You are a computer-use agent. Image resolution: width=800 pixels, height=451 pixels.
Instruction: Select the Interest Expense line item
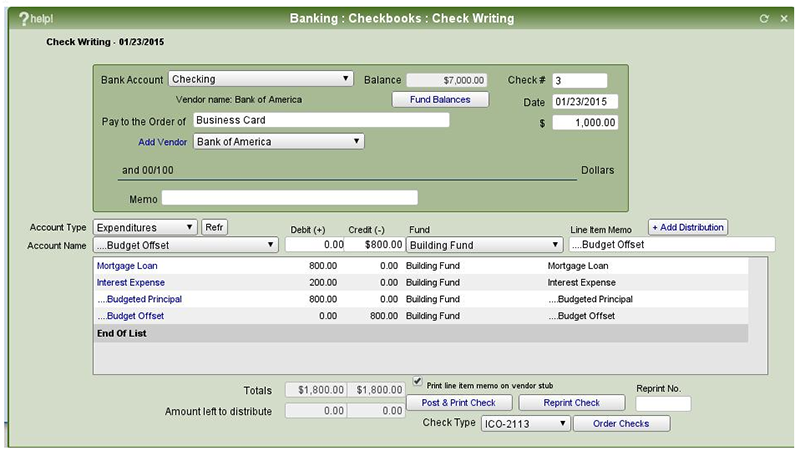click(131, 283)
